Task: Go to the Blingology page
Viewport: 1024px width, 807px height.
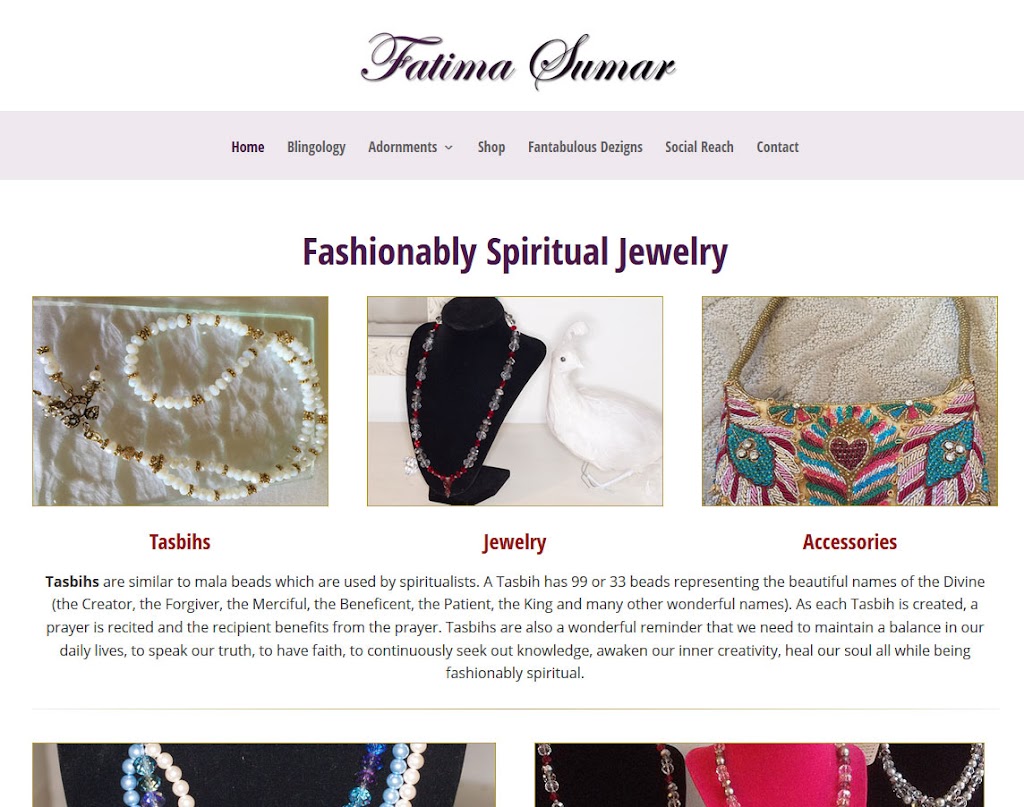Action: pyautogui.click(x=316, y=147)
